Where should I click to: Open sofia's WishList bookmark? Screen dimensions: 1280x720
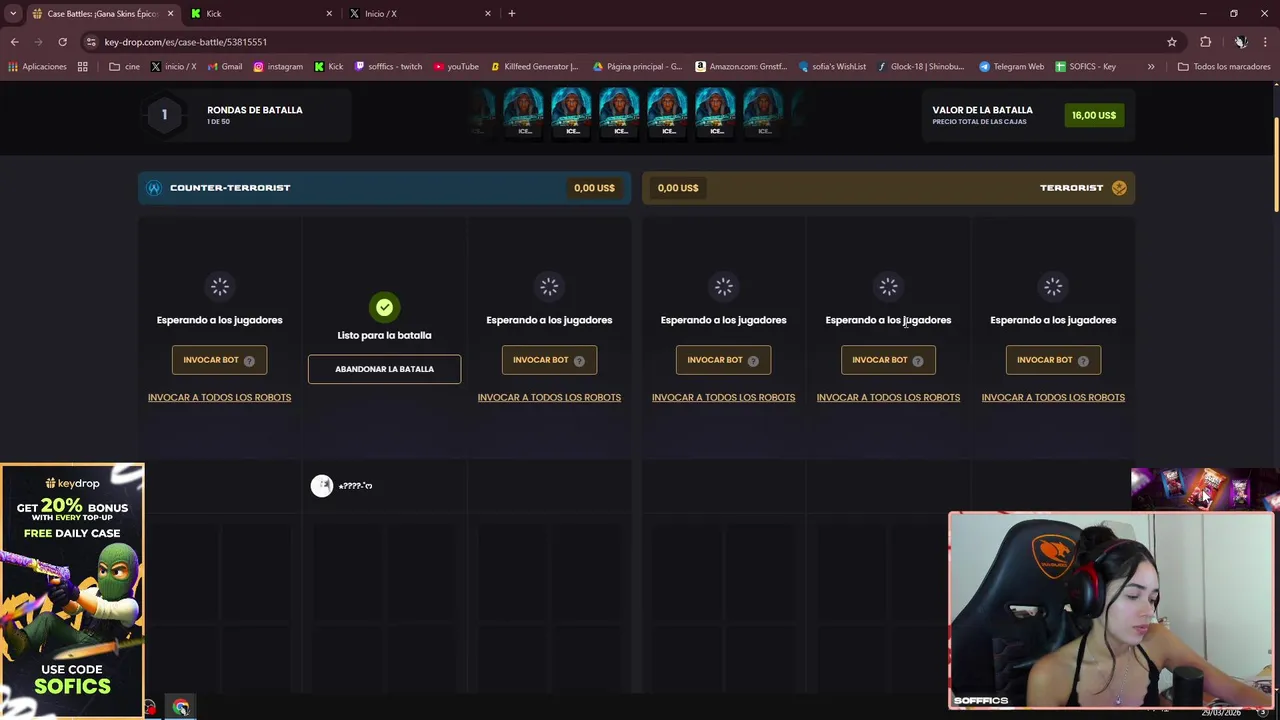[832, 67]
